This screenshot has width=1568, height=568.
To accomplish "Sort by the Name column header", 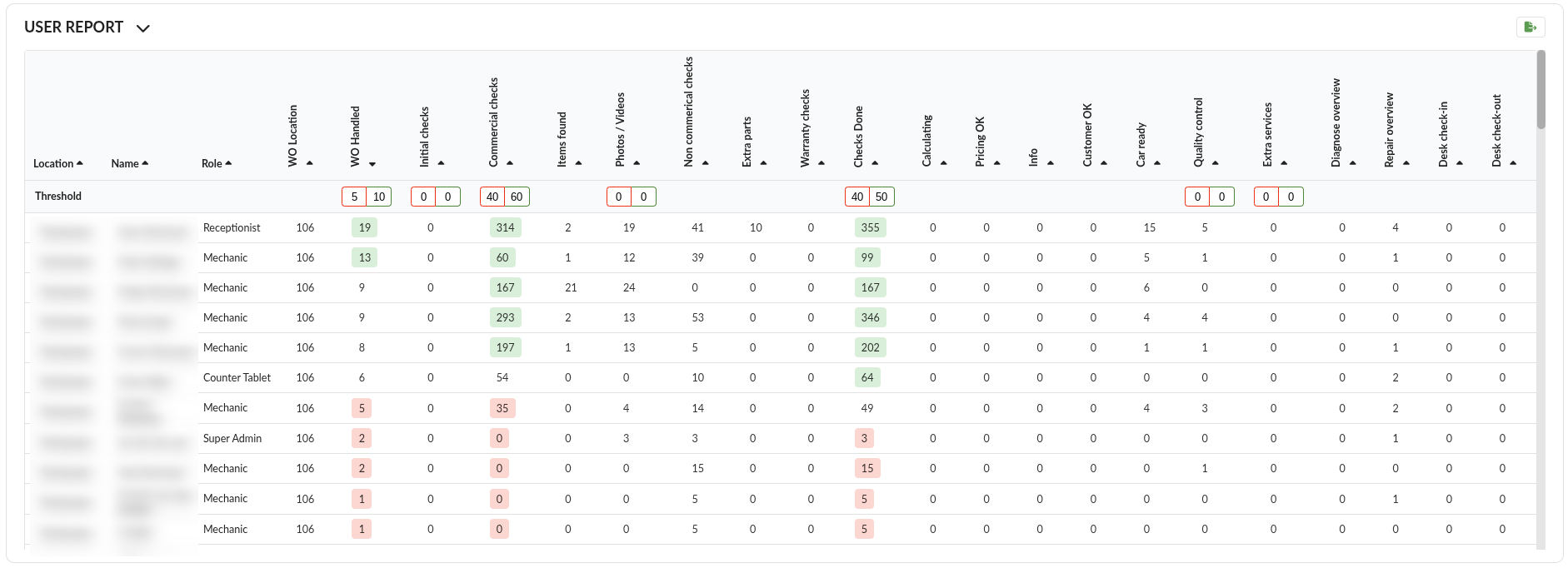I will coord(129,164).
